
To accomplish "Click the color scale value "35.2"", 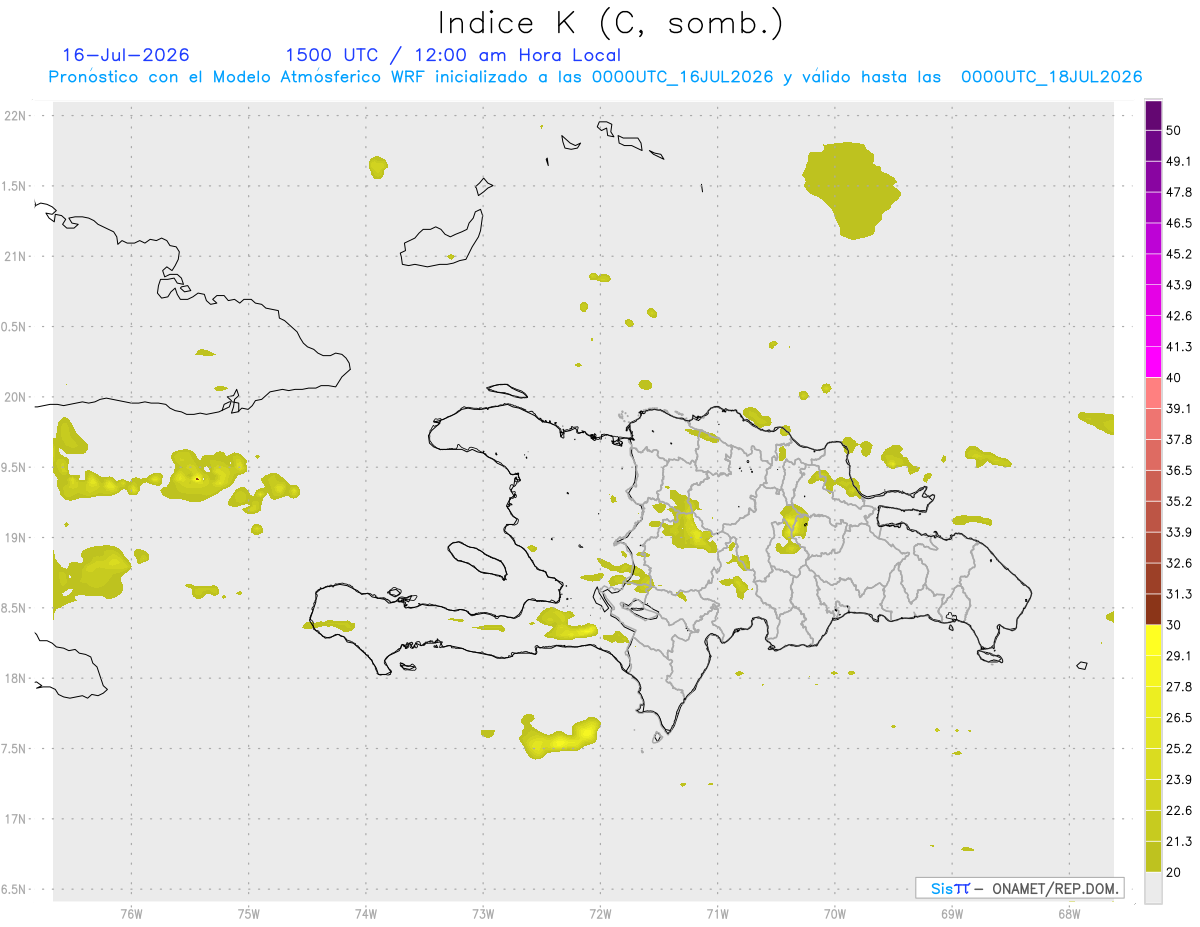I will 1179,501.
